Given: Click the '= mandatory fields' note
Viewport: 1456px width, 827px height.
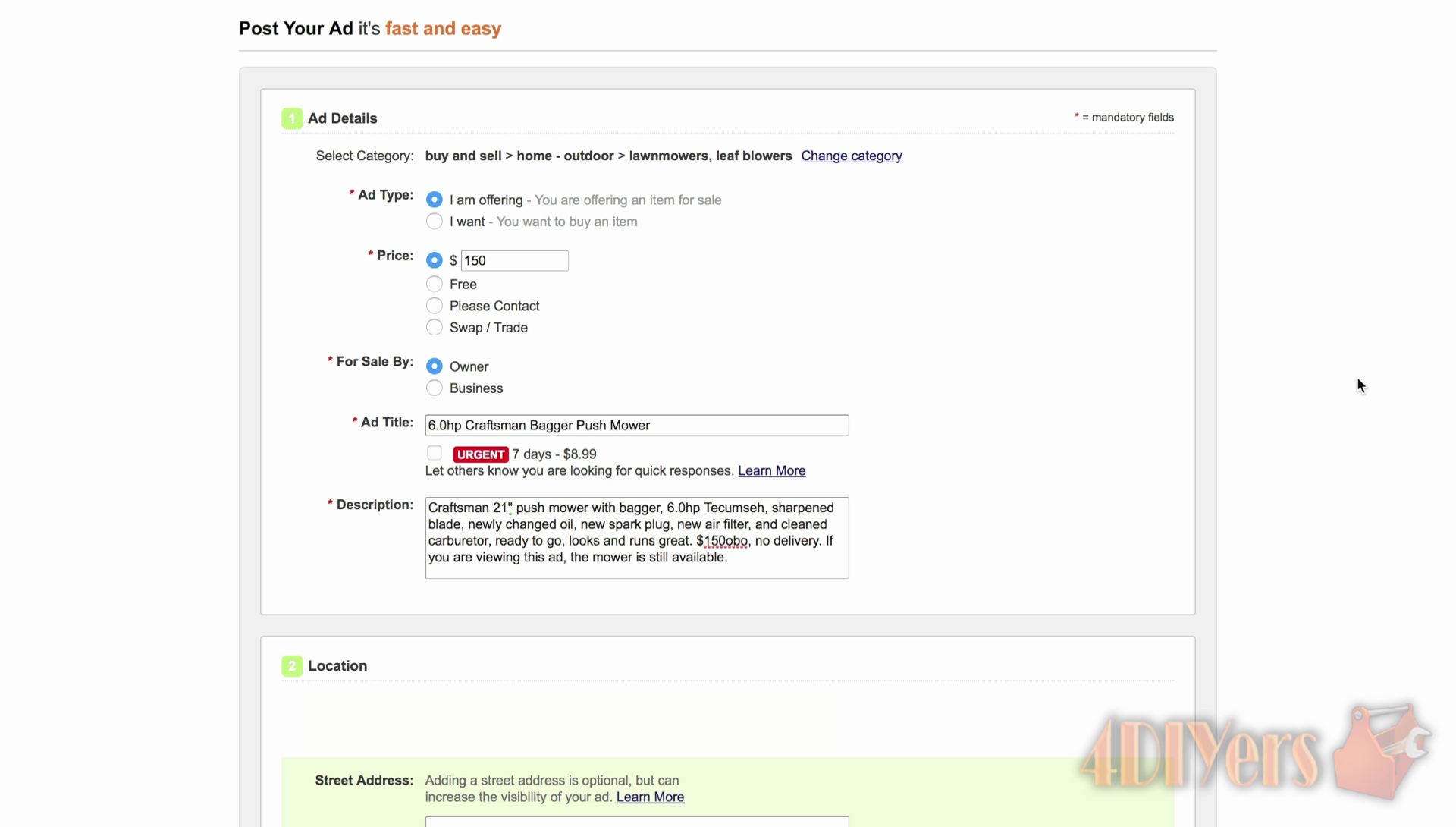Looking at the screenshot, I should 1124,117.
